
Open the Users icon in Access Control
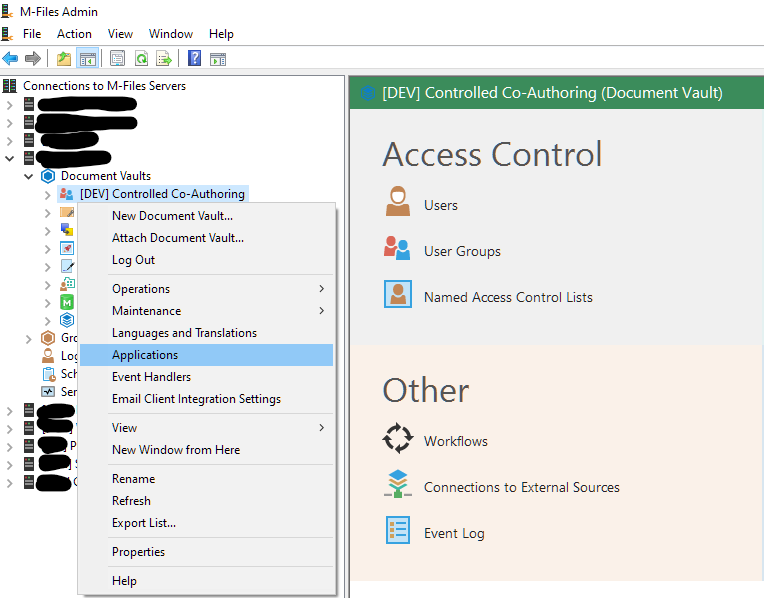click(398, 201)
